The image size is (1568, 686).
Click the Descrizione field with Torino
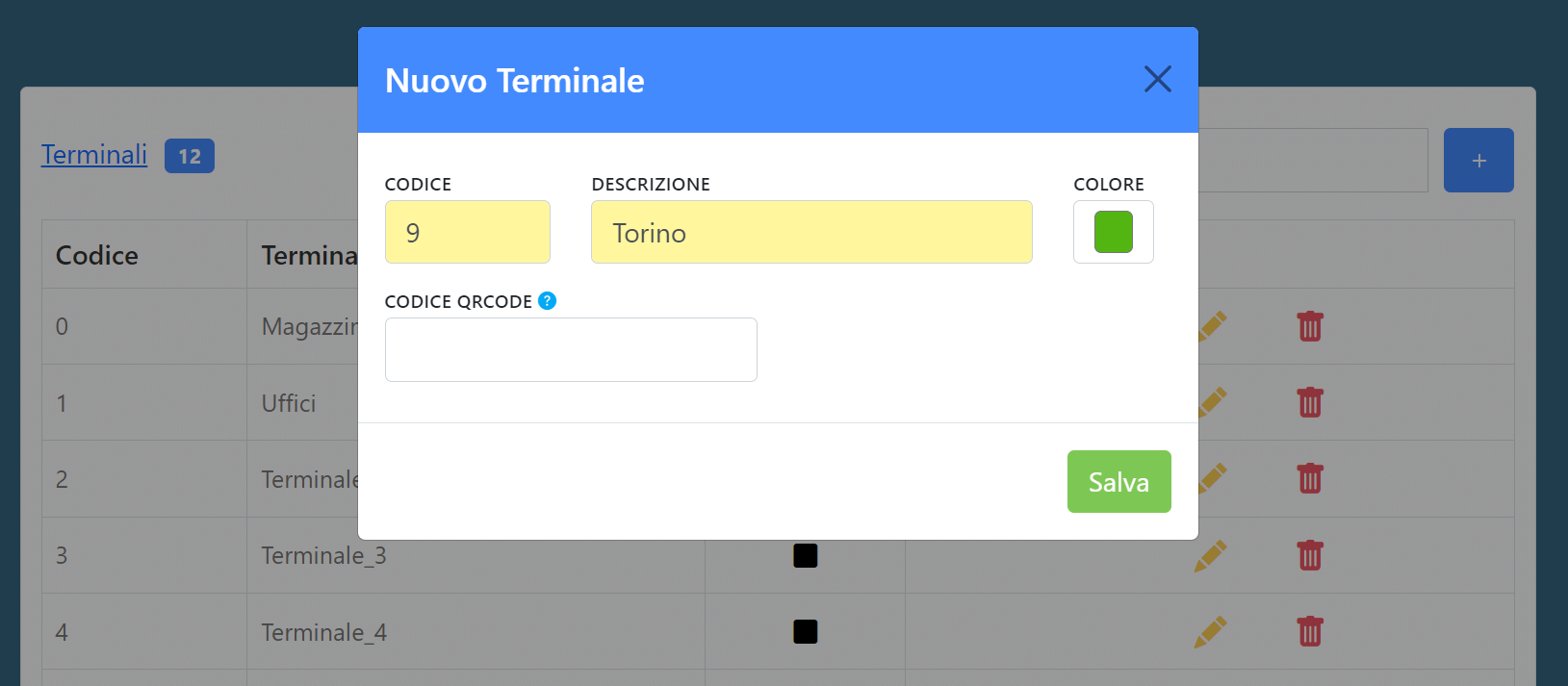pyautogui.click(x=810, y=232)
